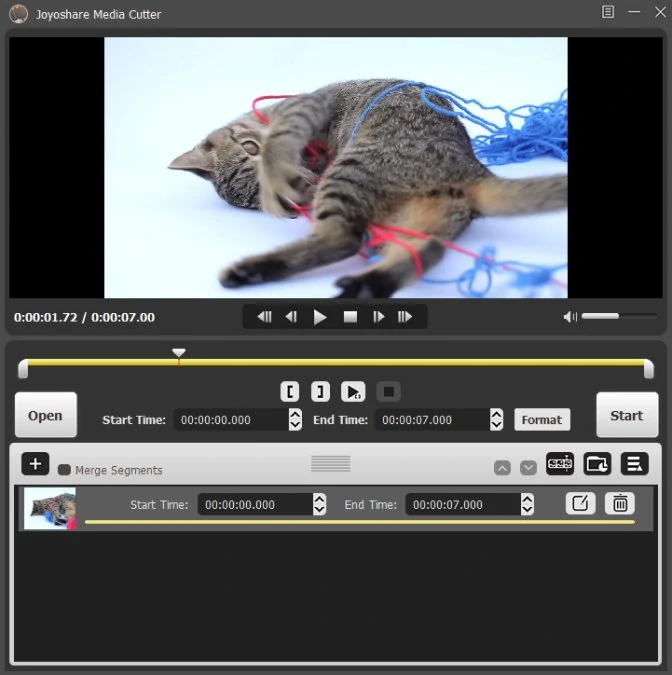Increase the upper End Time value
The height and width of the screenshot is (675, 672).
(x=496, y=414)
